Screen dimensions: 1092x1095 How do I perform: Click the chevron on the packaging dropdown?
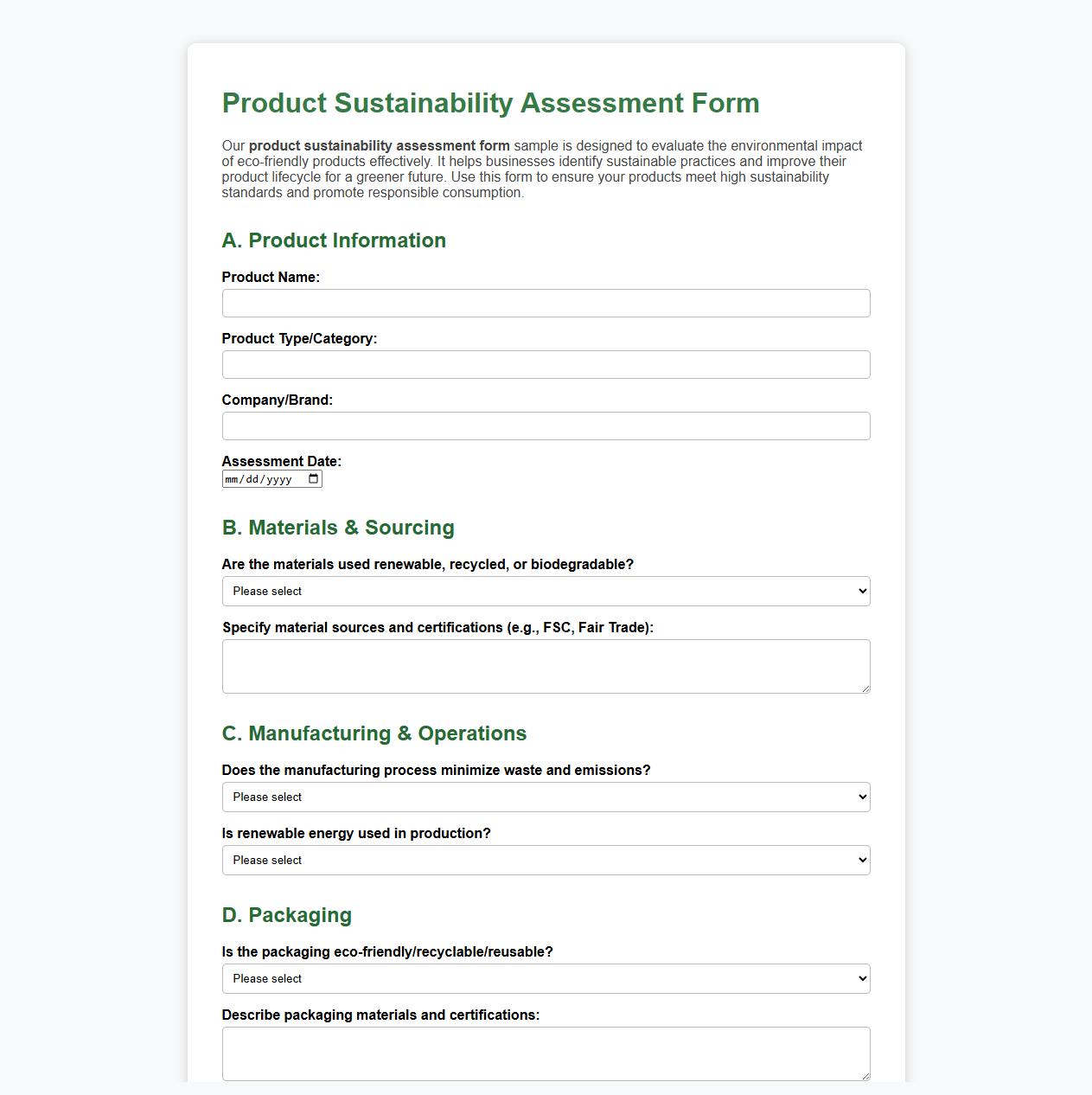tap(860, 978)
